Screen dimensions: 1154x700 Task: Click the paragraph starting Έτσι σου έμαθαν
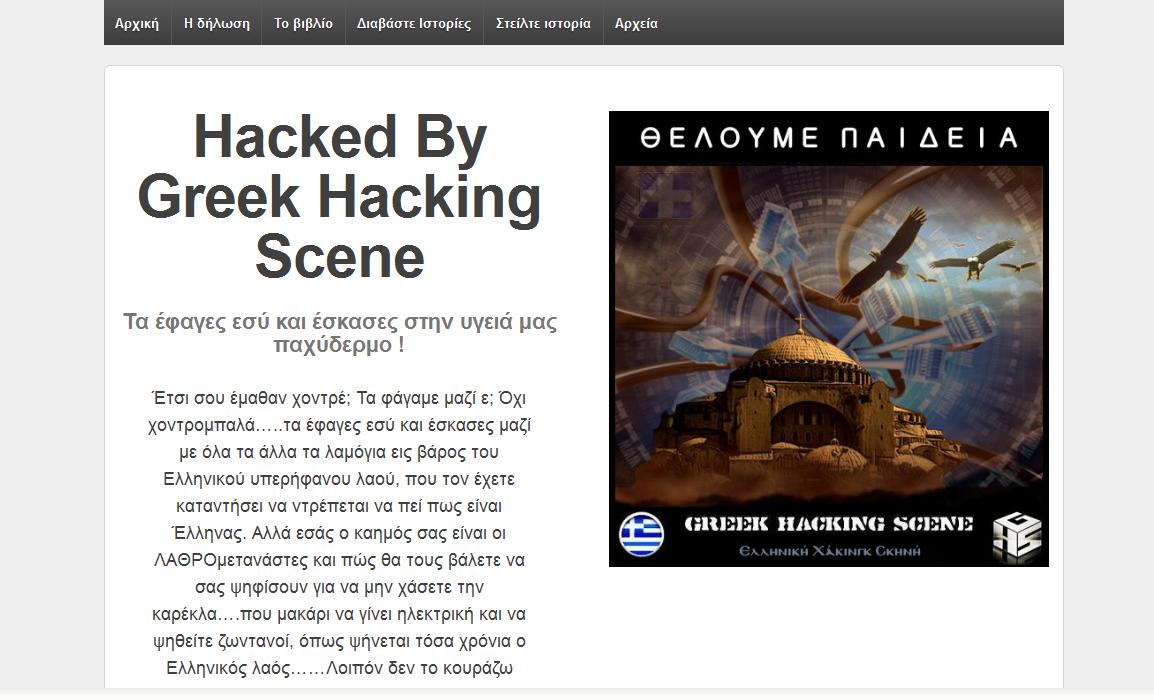coord(339,533)
